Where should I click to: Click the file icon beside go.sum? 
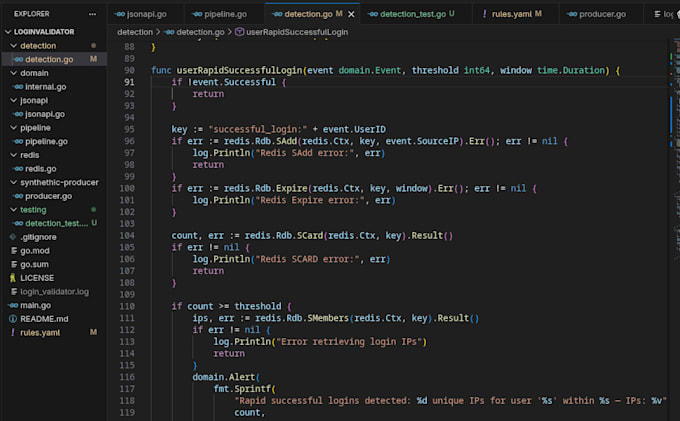click(14, 264)
